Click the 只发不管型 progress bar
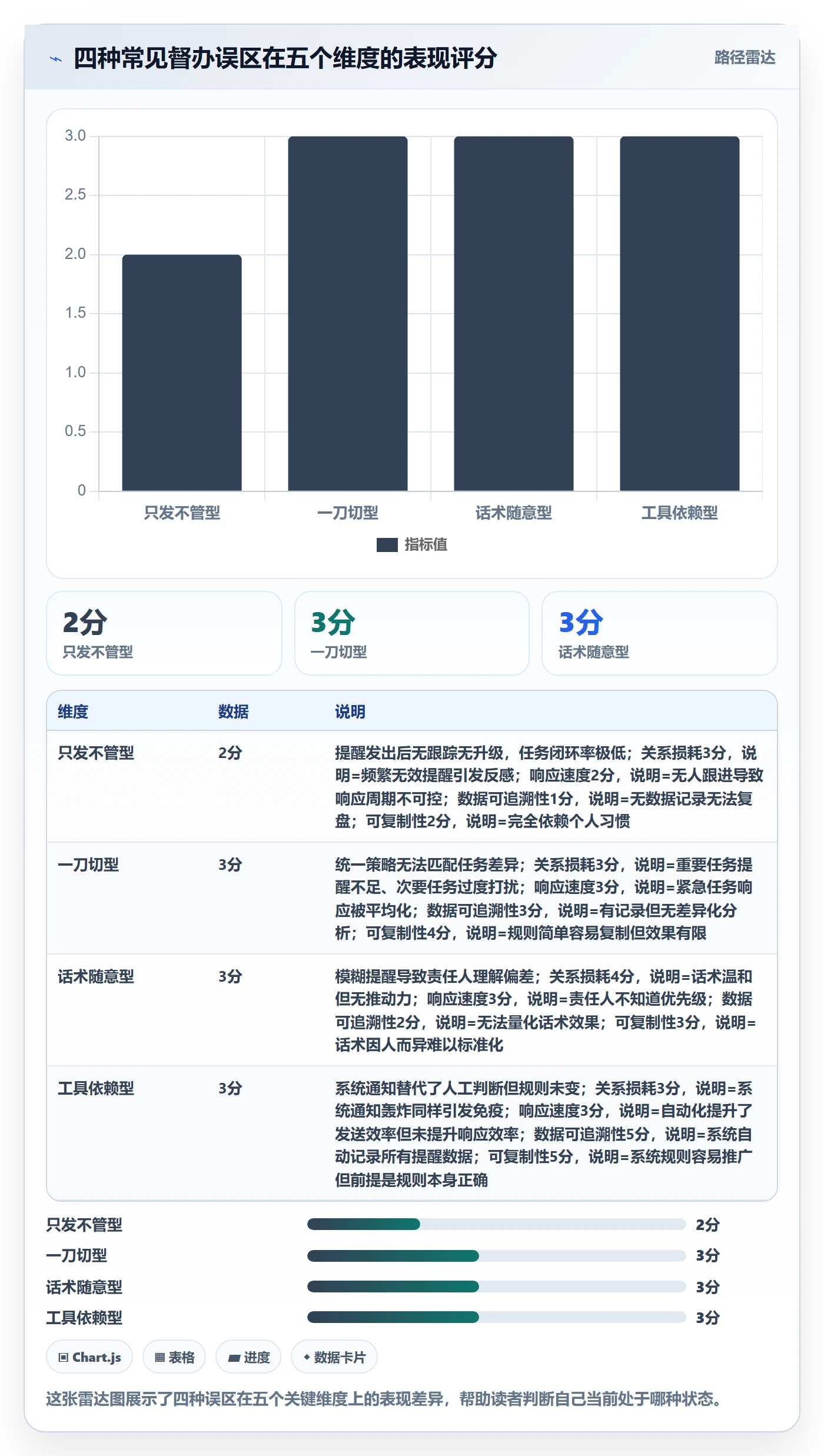This screenshot has height=1456, width=824. (497, 1225)
